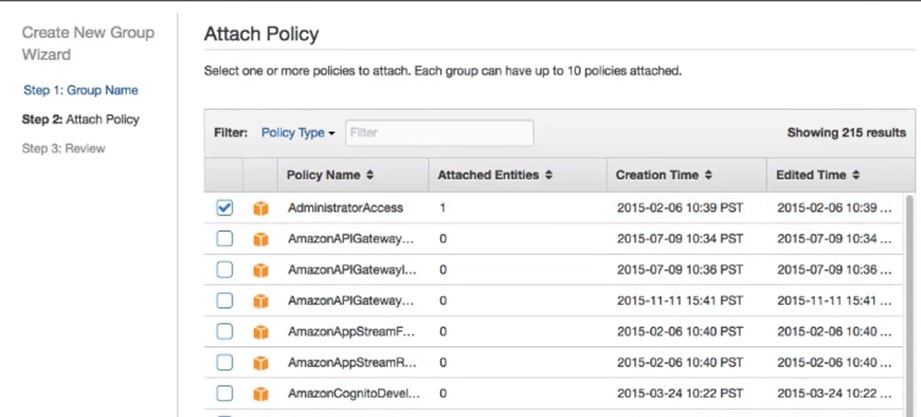921x417 pixels.
Task: Focus the policy Filter text field
Action: 439,133
